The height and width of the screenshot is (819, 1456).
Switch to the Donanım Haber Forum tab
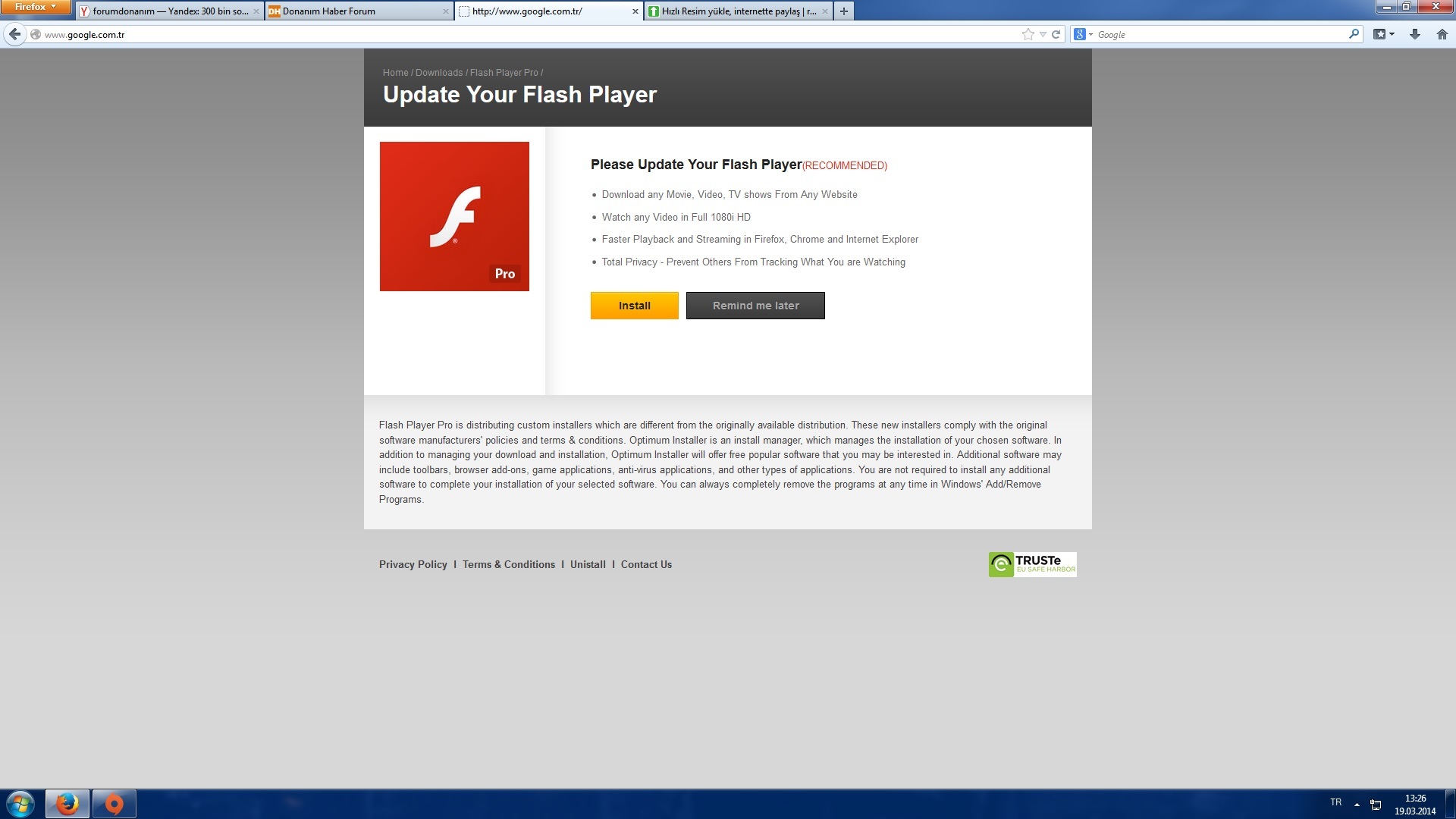coord(359,11)
